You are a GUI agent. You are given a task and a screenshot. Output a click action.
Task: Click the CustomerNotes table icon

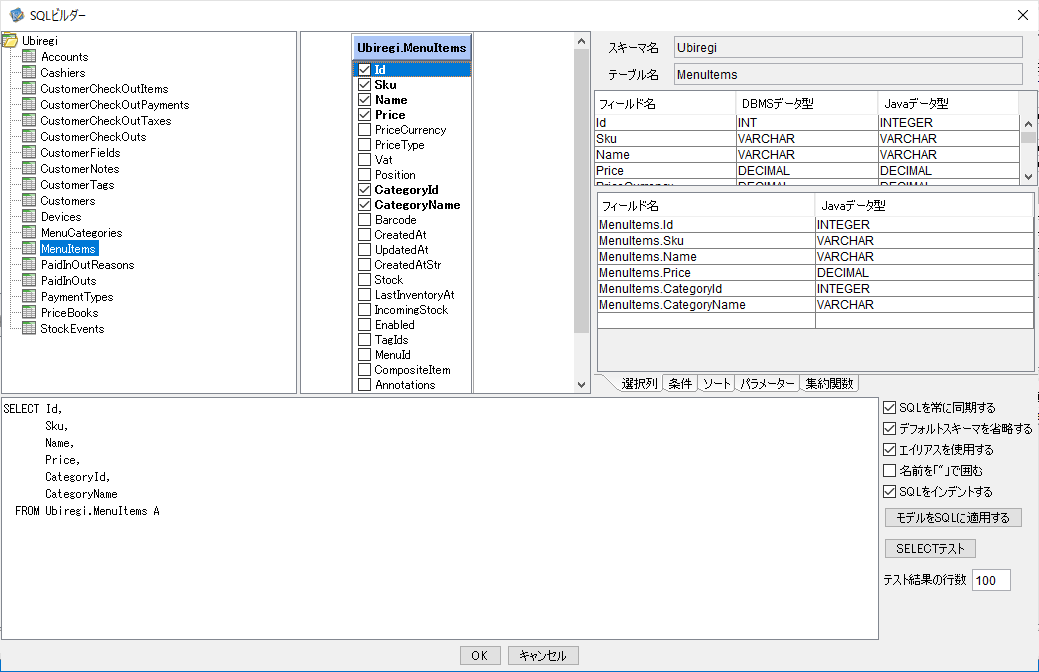click(29, 168)
